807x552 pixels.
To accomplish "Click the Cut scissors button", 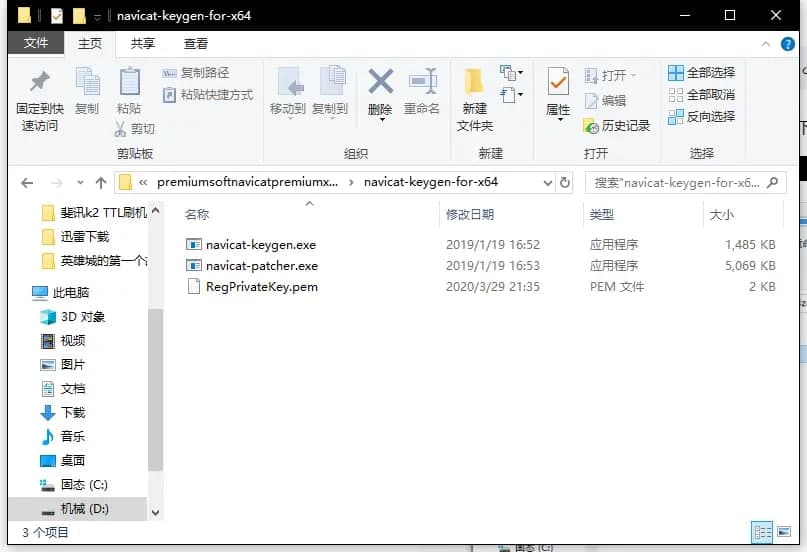I will 134,129.
